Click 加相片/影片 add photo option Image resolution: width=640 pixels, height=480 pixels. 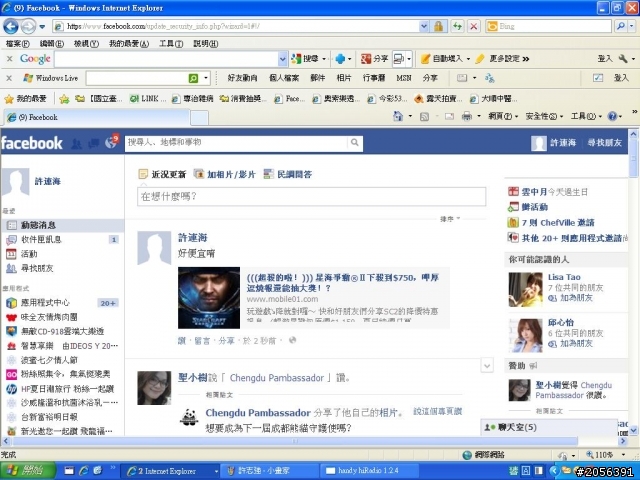click(225, 174)
